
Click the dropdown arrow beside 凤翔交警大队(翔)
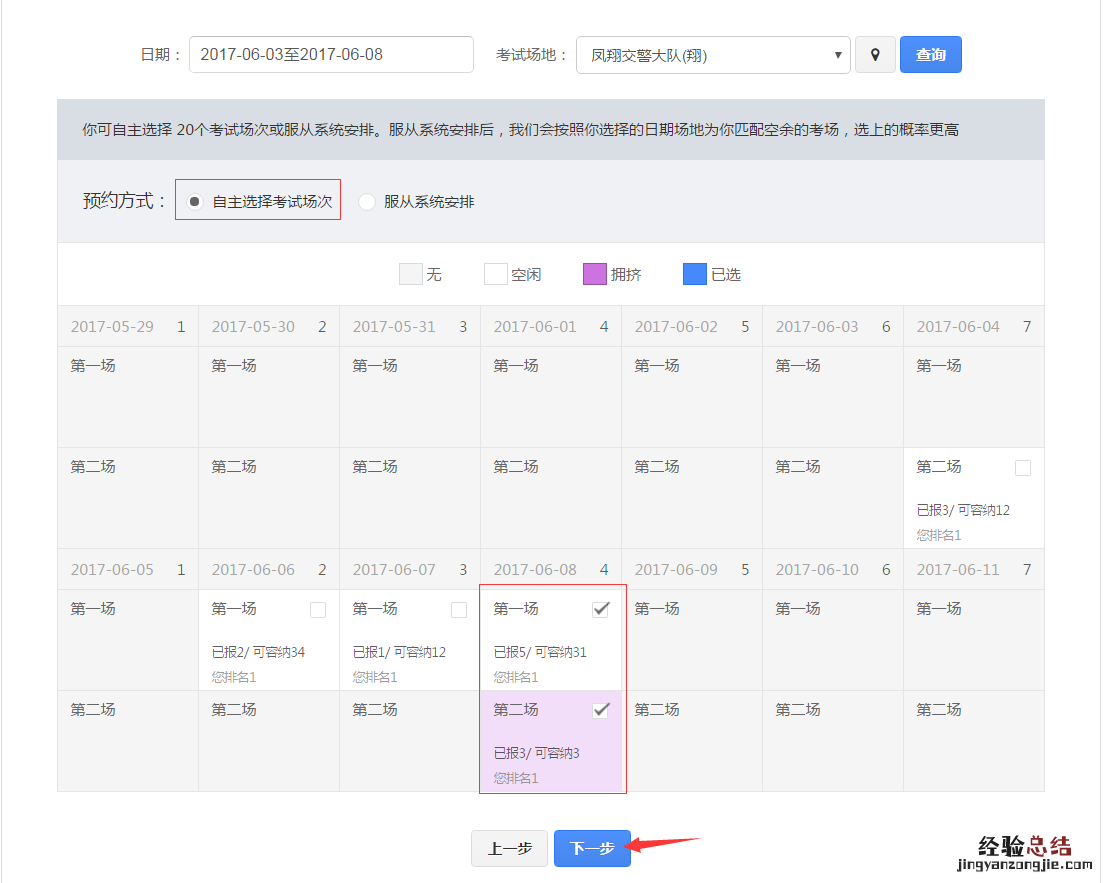coord(838,55)
